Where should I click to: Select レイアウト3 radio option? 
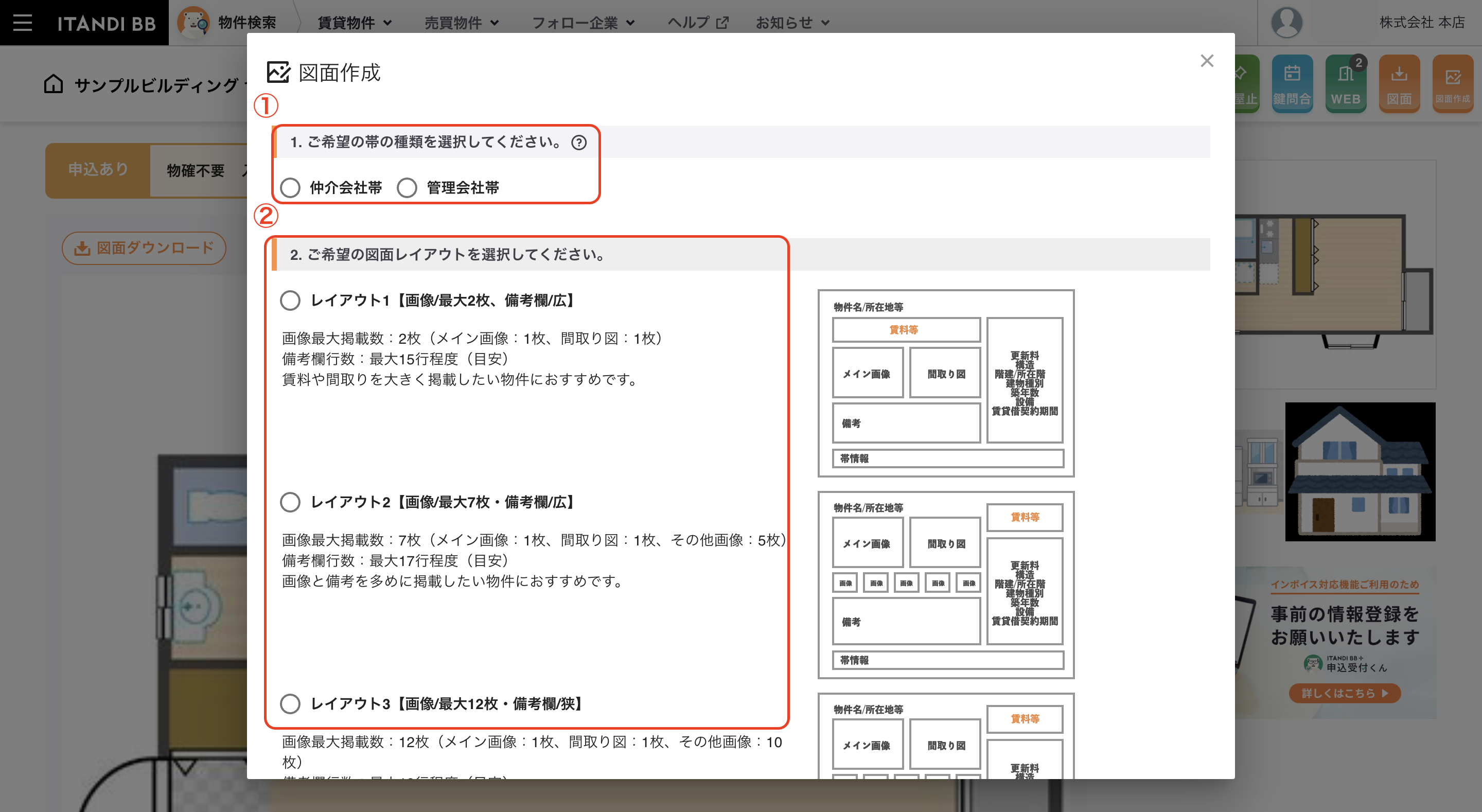[x=290, y=704]
